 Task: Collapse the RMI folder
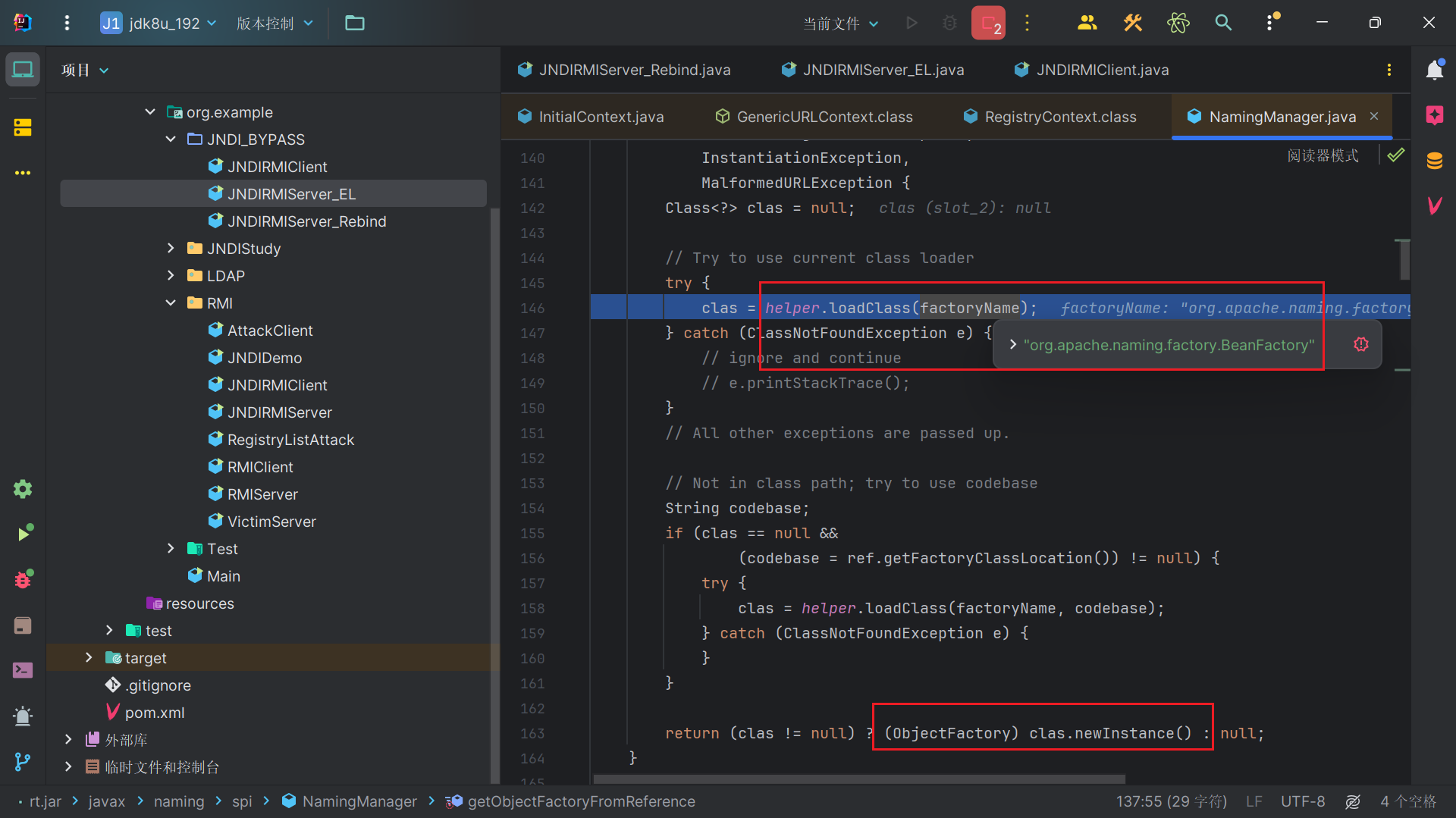[171, 303]
